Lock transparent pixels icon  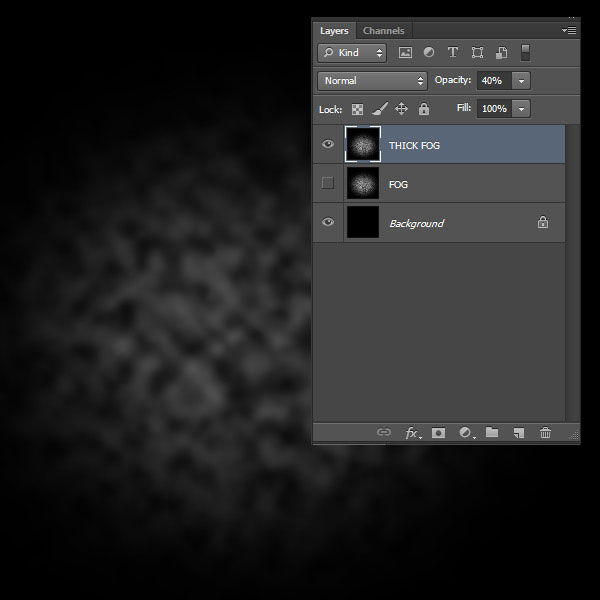357,109
